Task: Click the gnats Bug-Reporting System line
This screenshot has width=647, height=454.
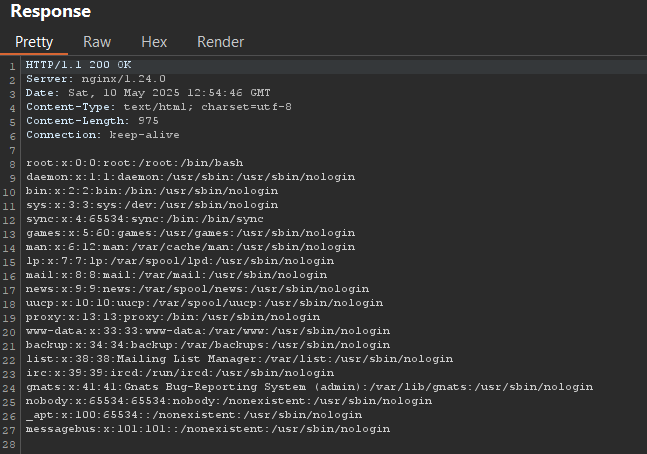Action: click(x=309, y=387)
